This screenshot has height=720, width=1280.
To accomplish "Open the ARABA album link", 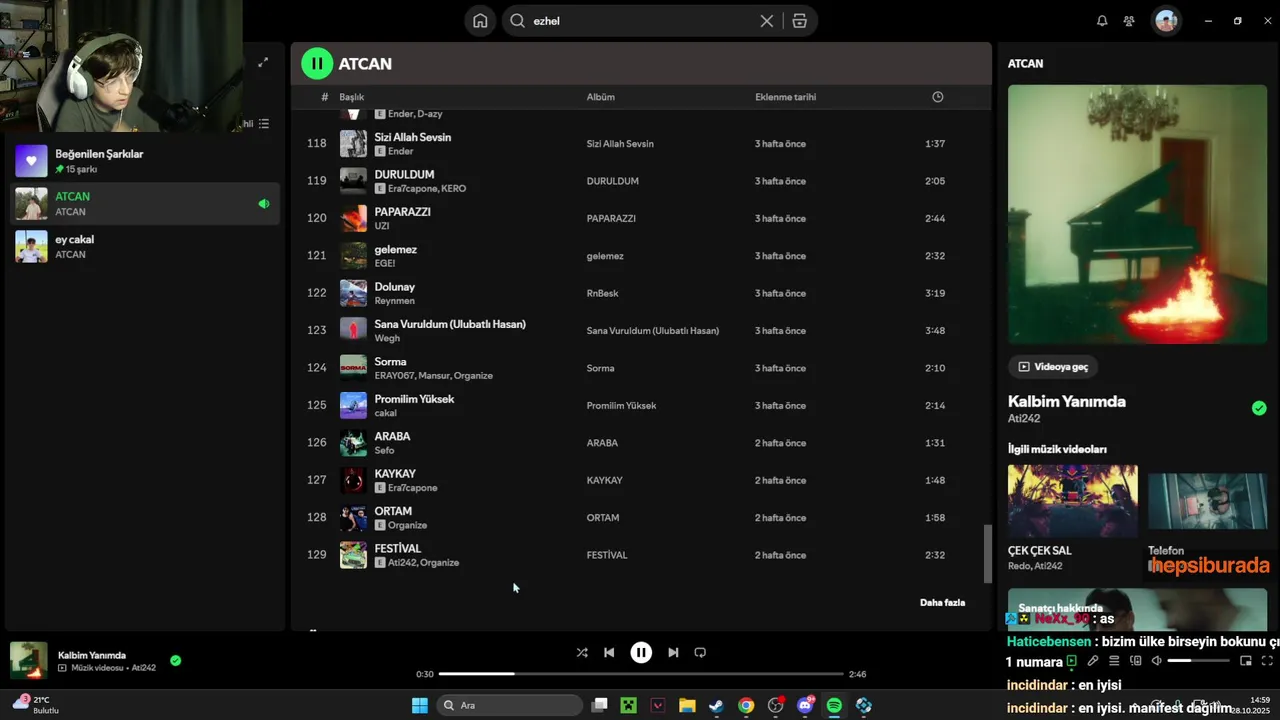I will pos(602,443).
